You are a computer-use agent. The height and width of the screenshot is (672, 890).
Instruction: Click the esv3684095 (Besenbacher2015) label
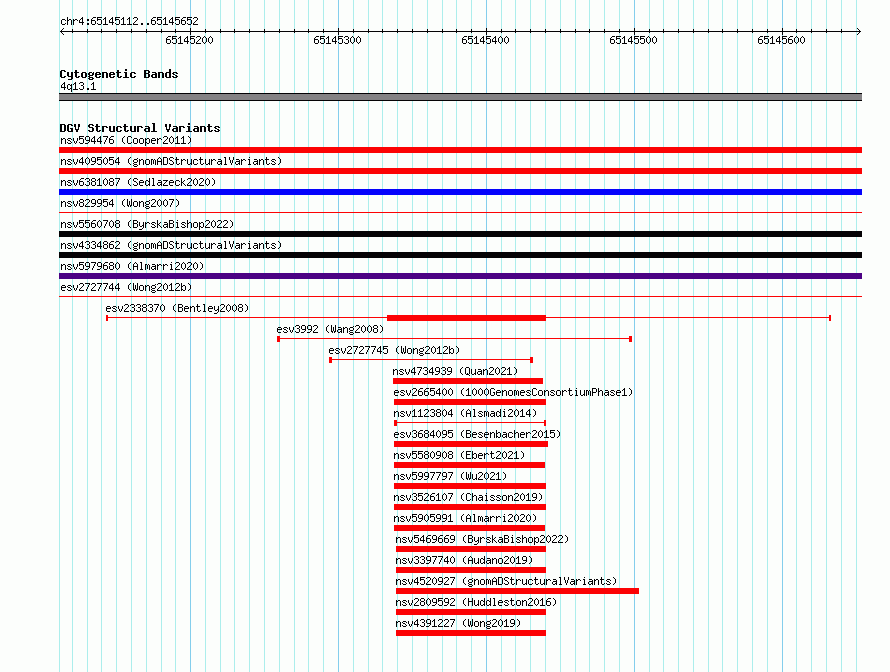(x=477, y=434)
